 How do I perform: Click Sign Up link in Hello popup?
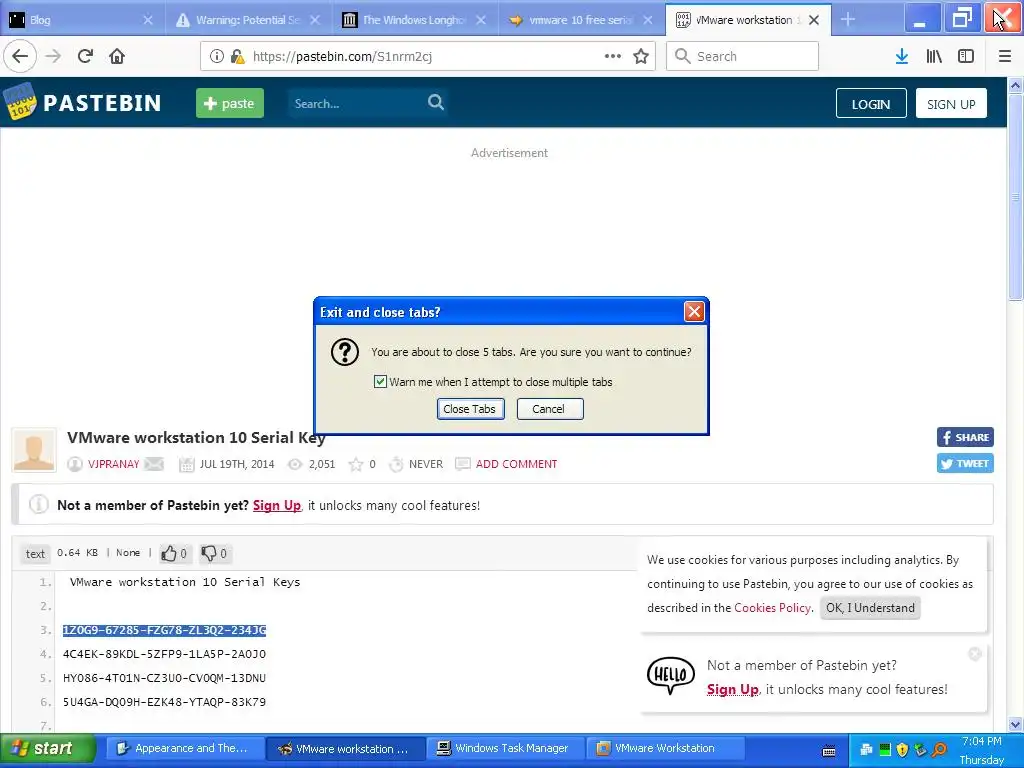coord(732,690)
